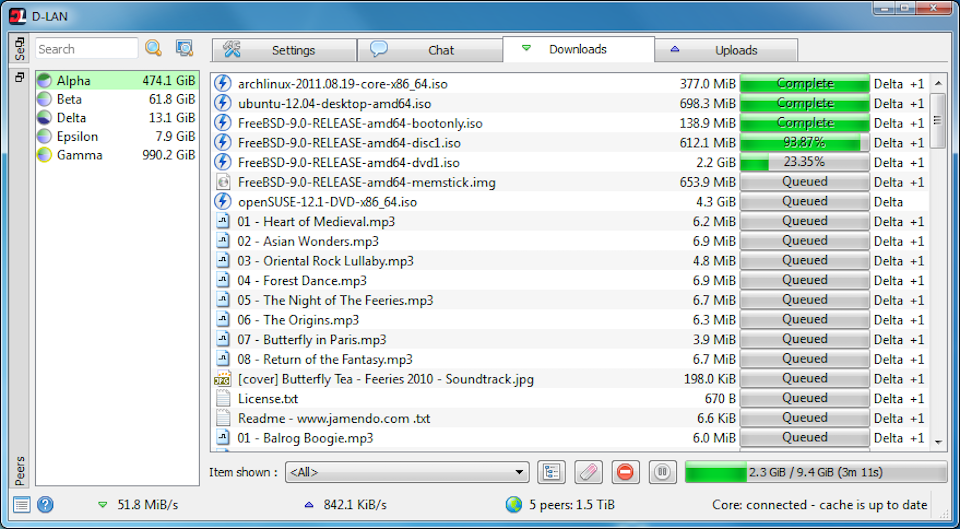Image resolution: width=960 pixels, height=529 pixels.
Task: Open the Item shown filter dropdown
Action: click(x=407, y=472)
